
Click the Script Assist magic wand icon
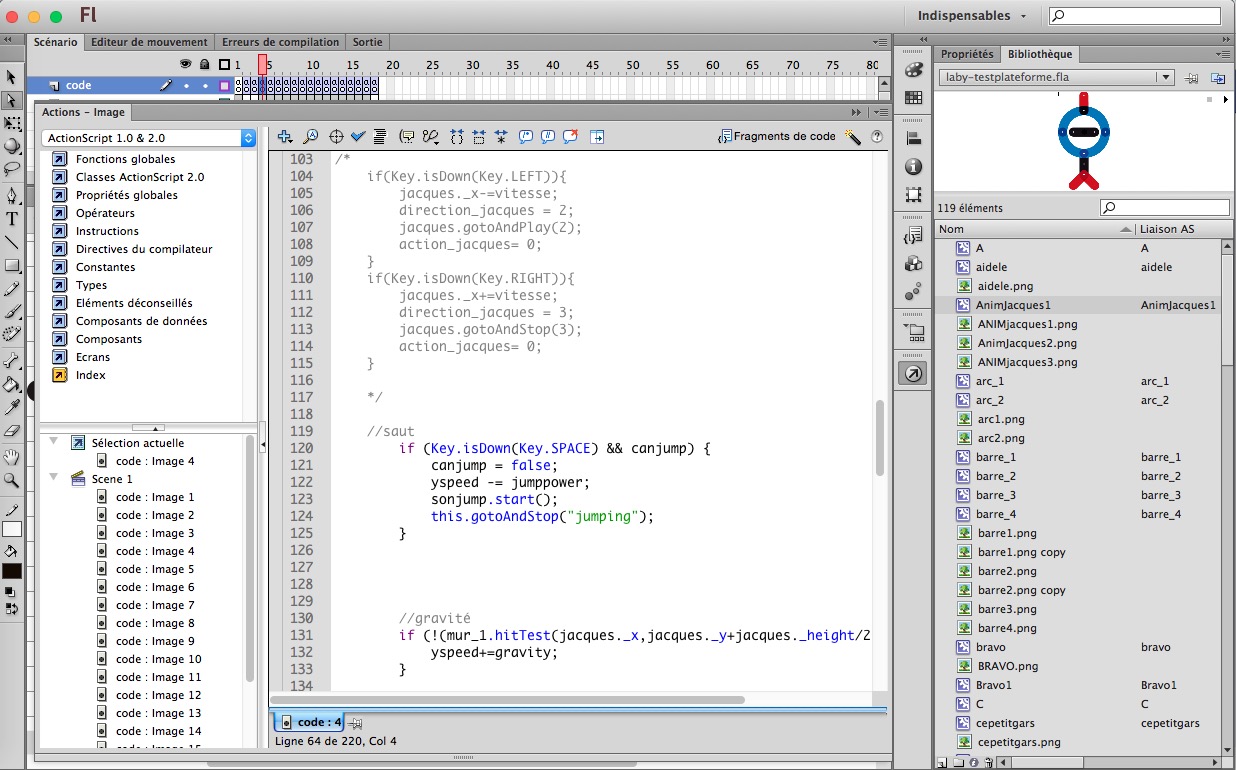[x=853, y=137]
